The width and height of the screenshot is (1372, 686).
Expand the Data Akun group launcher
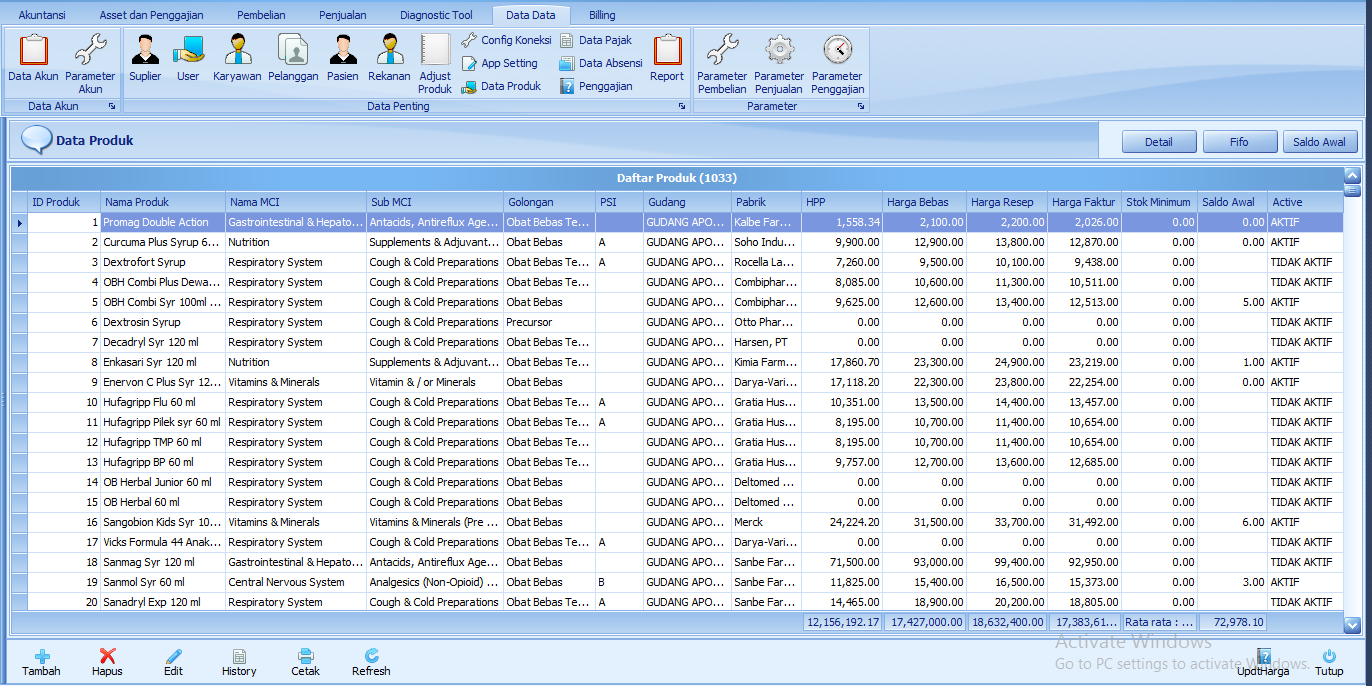pos(112,106)
